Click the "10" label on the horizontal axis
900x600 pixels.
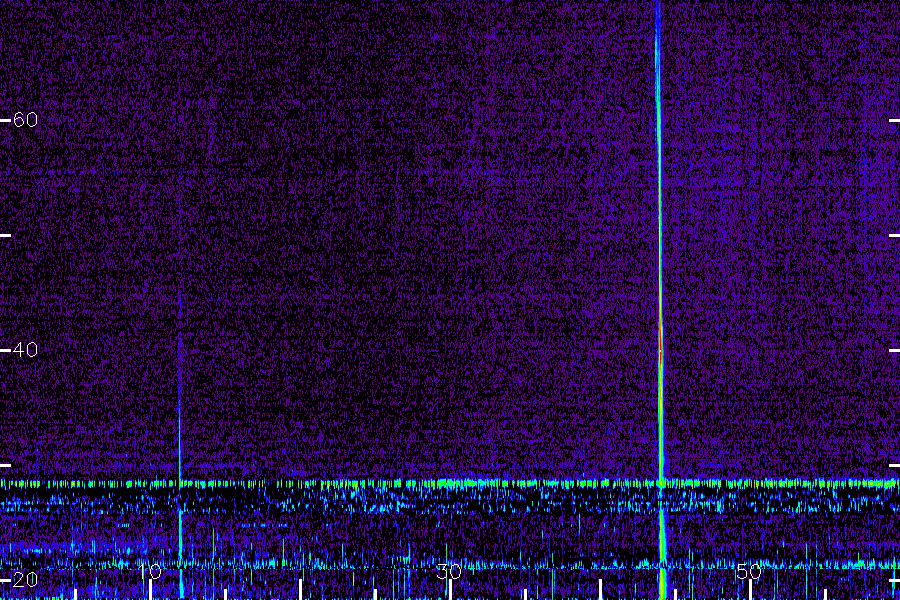(x=150, y=571)
